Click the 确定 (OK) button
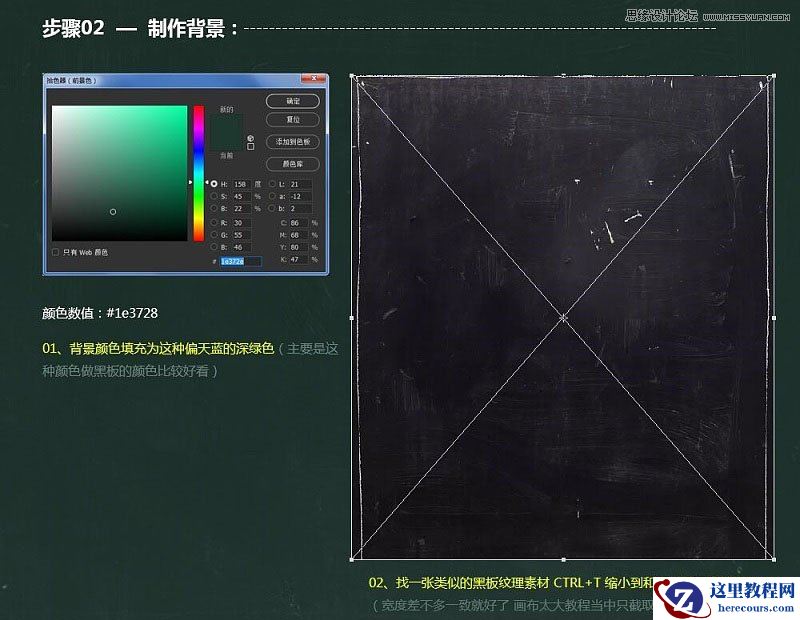Viewport: 800px width, 620px height. pyautogui.click(x=292, y=99)
